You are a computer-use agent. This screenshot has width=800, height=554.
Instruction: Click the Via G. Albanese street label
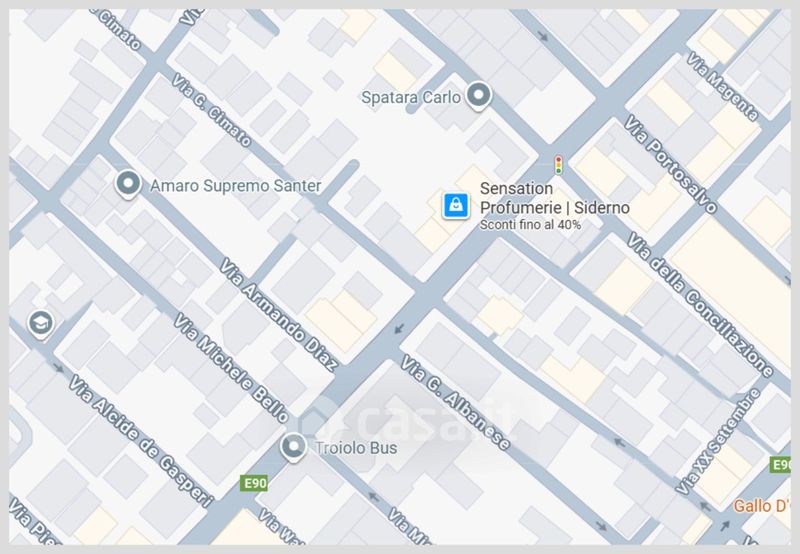[x=455, y=402]
